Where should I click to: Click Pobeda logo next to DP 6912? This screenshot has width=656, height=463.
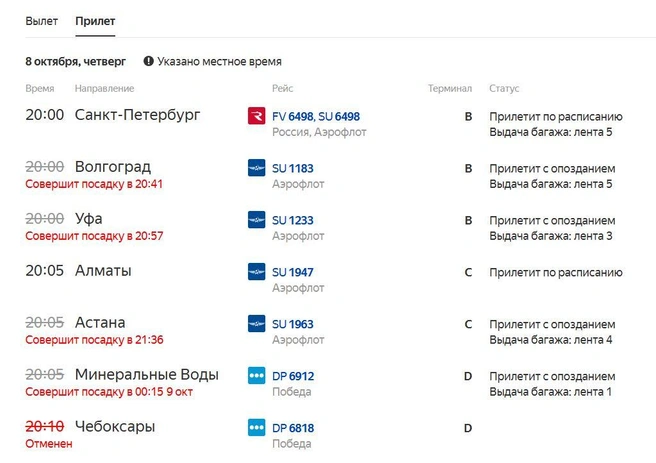click(x=256, y=375)
